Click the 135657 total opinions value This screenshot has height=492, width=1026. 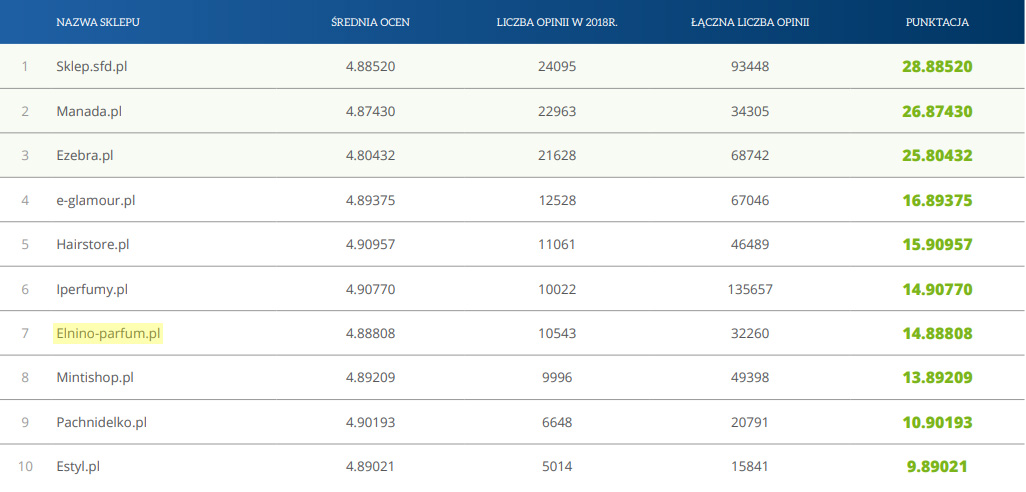[750, 289]
